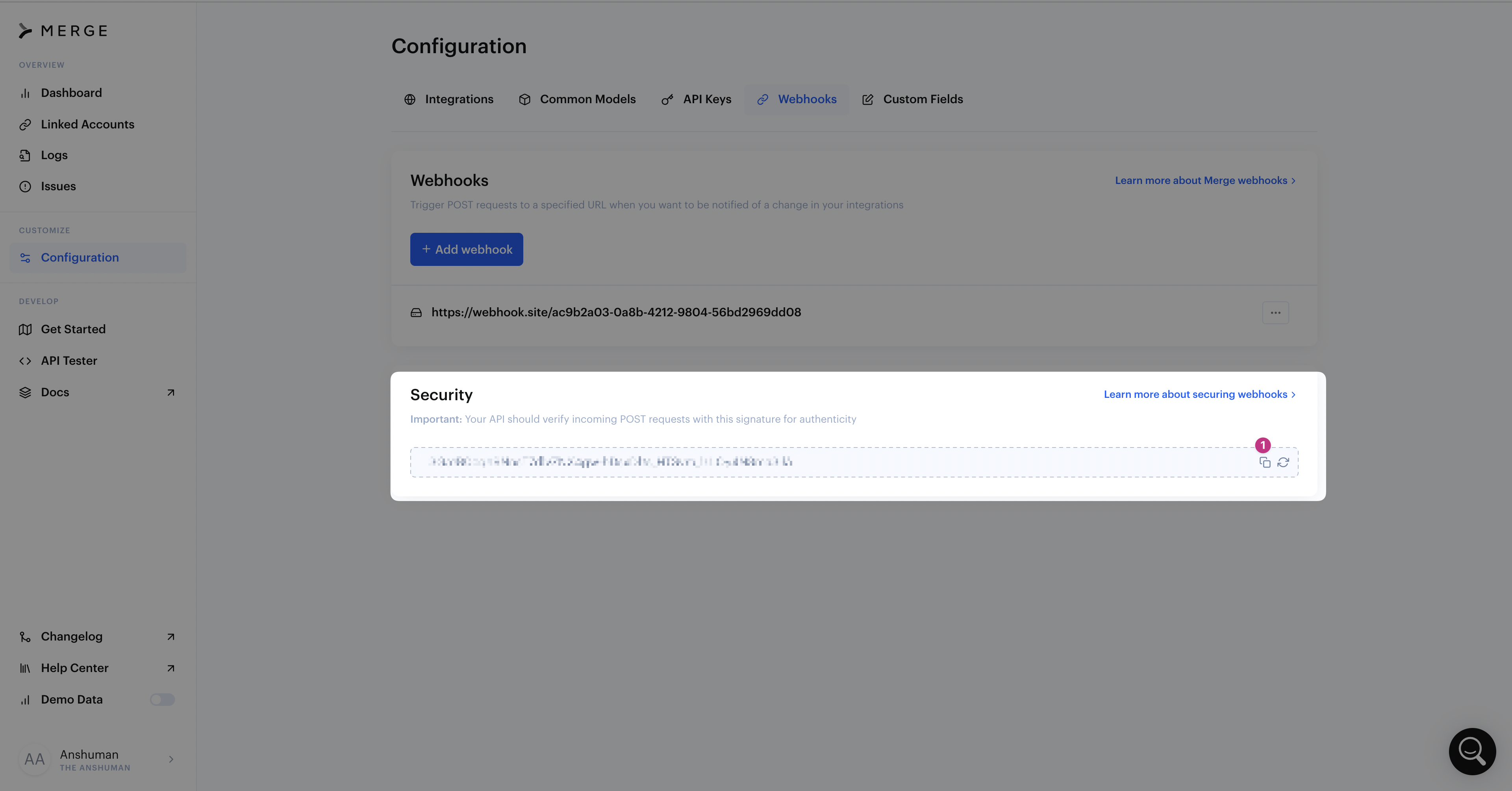
Task: Click the Get Started map icon
Action: (x=25, y=329)
